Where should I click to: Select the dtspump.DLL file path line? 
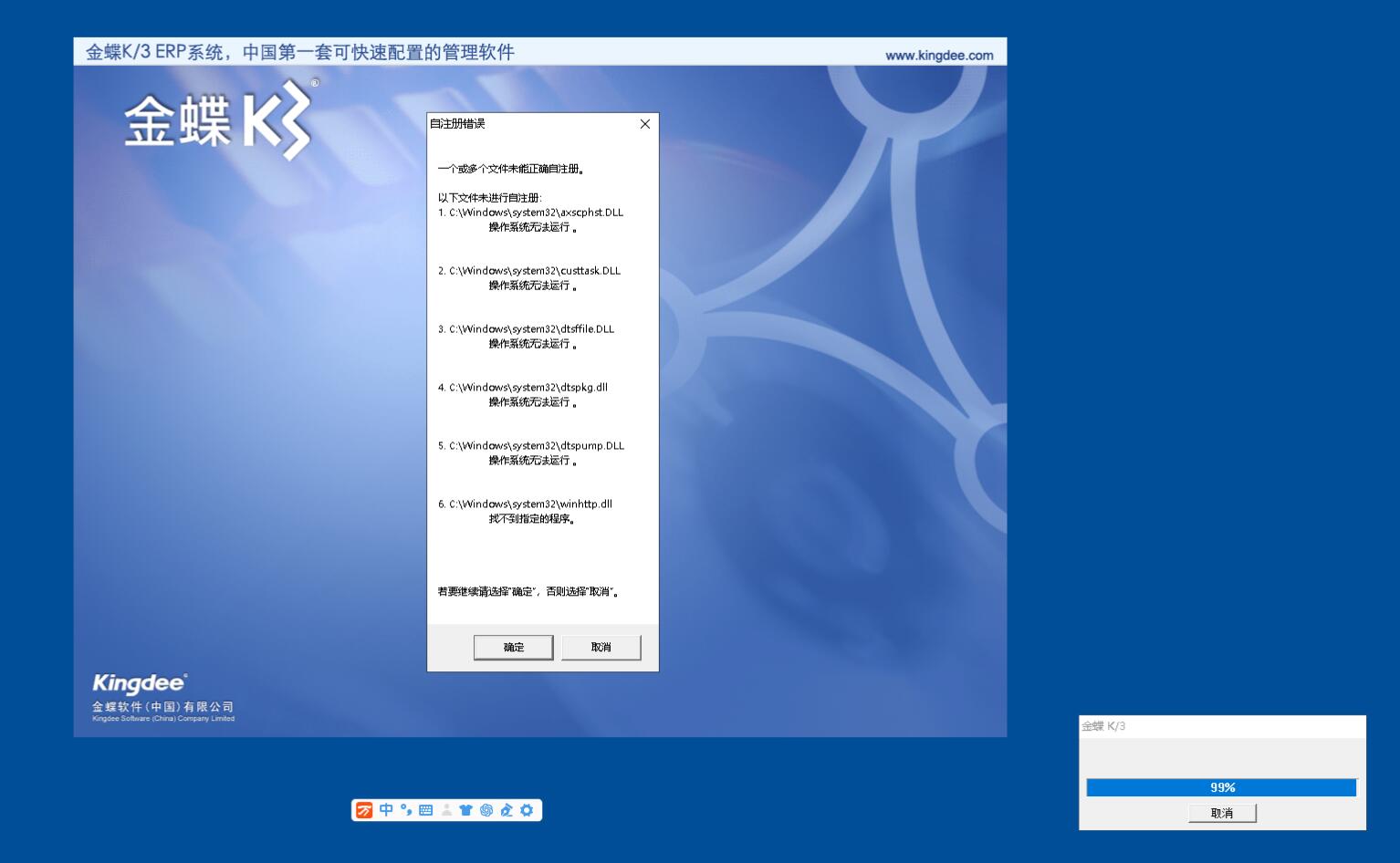click(x=531, y=446)
